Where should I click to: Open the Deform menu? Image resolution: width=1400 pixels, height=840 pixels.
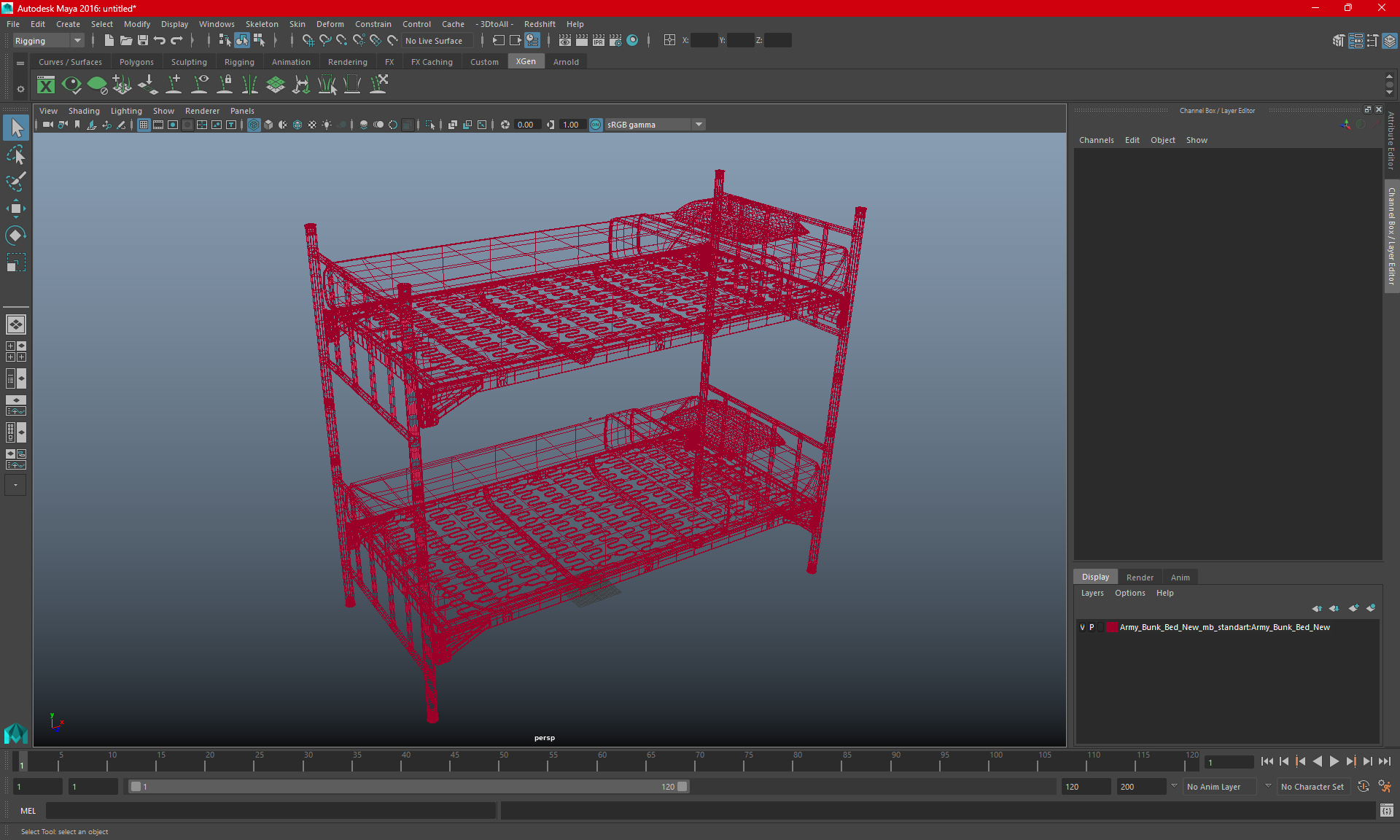(329, 23)
